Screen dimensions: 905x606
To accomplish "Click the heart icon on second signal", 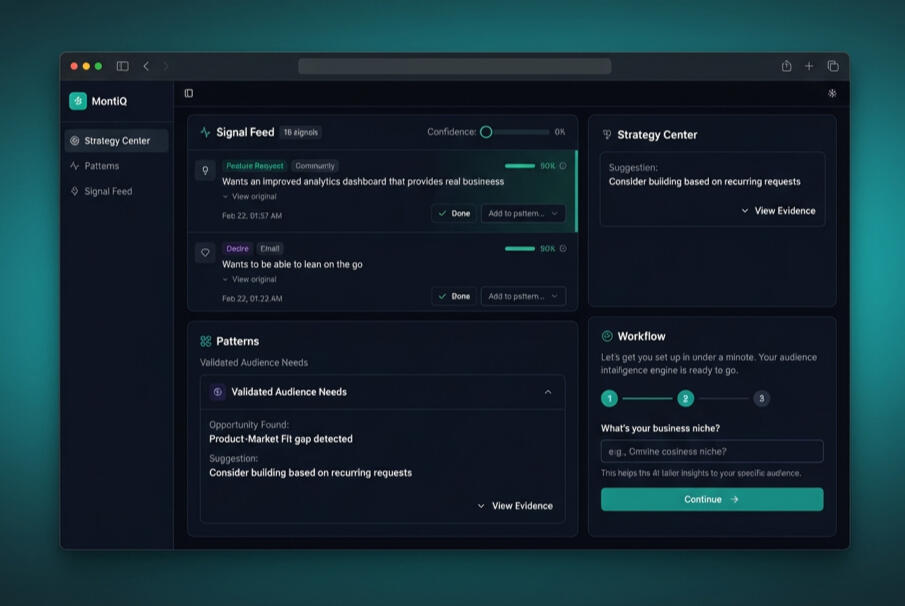I will 206,253.
